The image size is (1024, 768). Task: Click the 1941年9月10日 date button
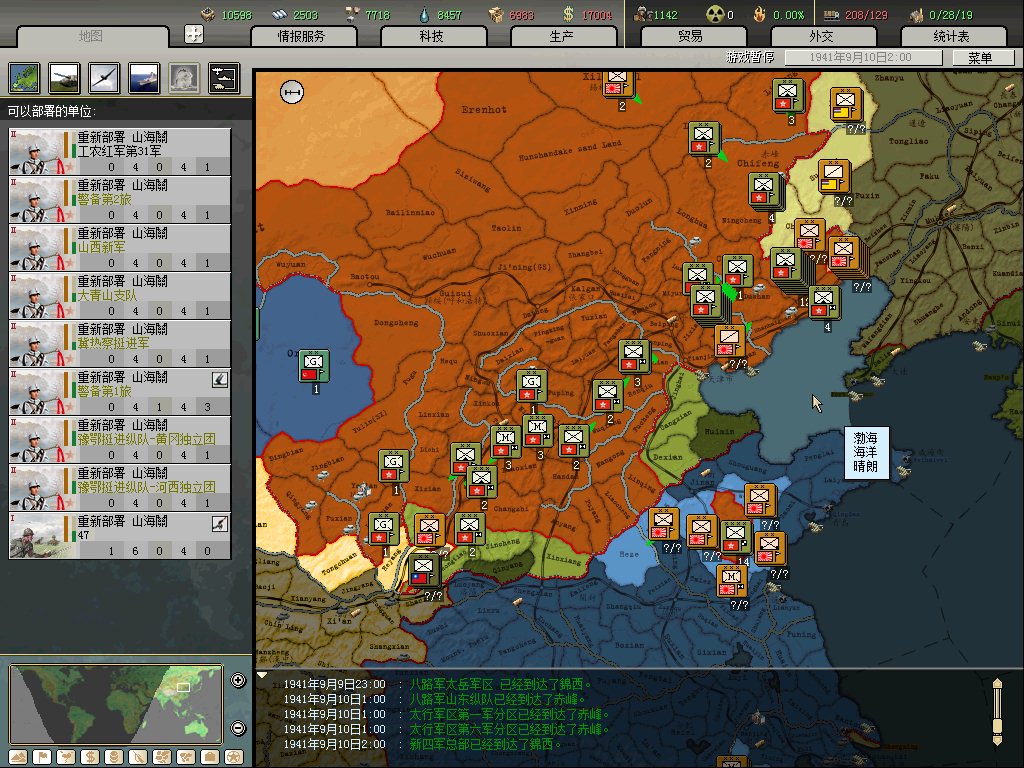(x=862, y=58)
